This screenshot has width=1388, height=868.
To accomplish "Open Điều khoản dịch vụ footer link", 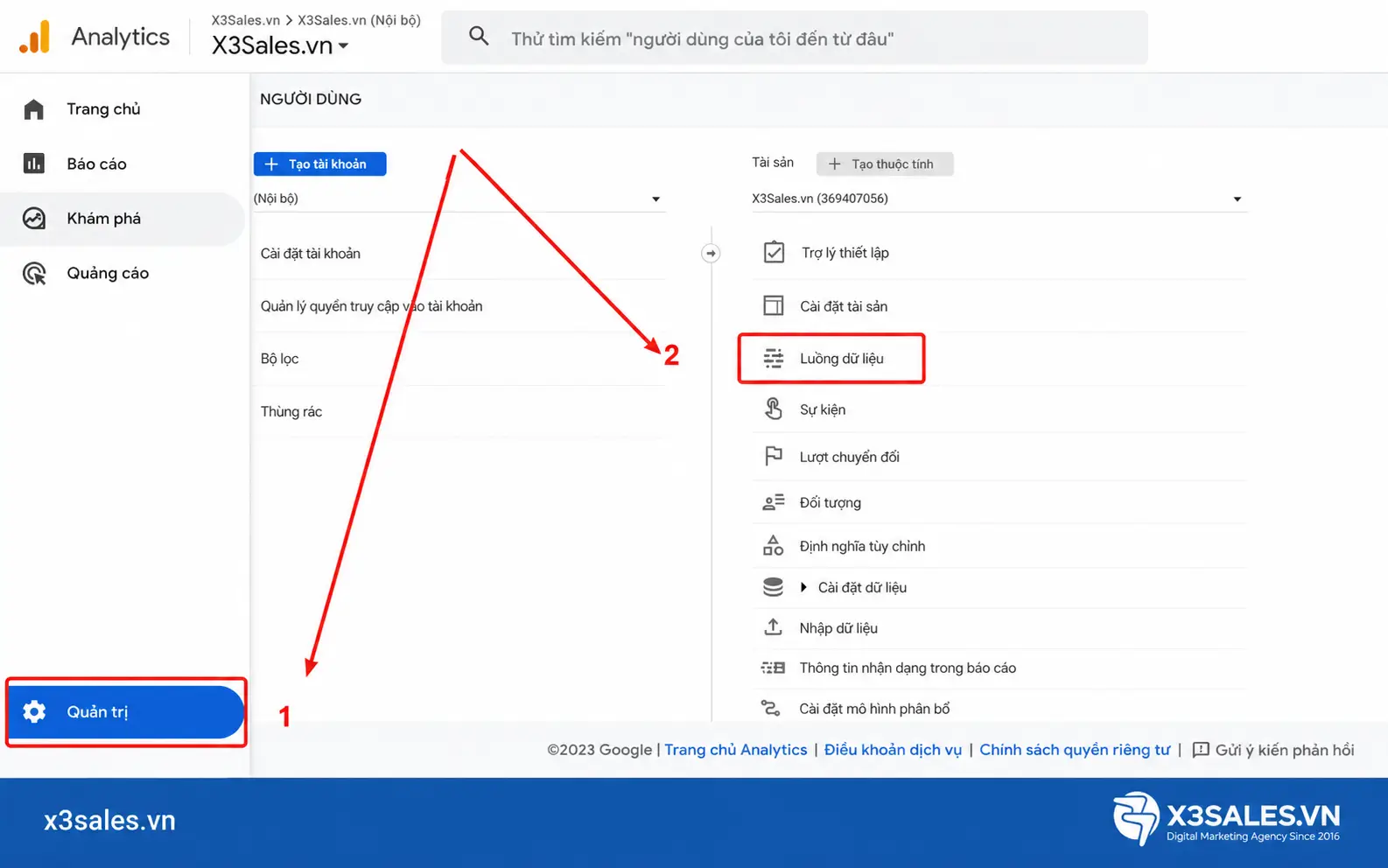I will pyautogui.click(x=893, y=750).
